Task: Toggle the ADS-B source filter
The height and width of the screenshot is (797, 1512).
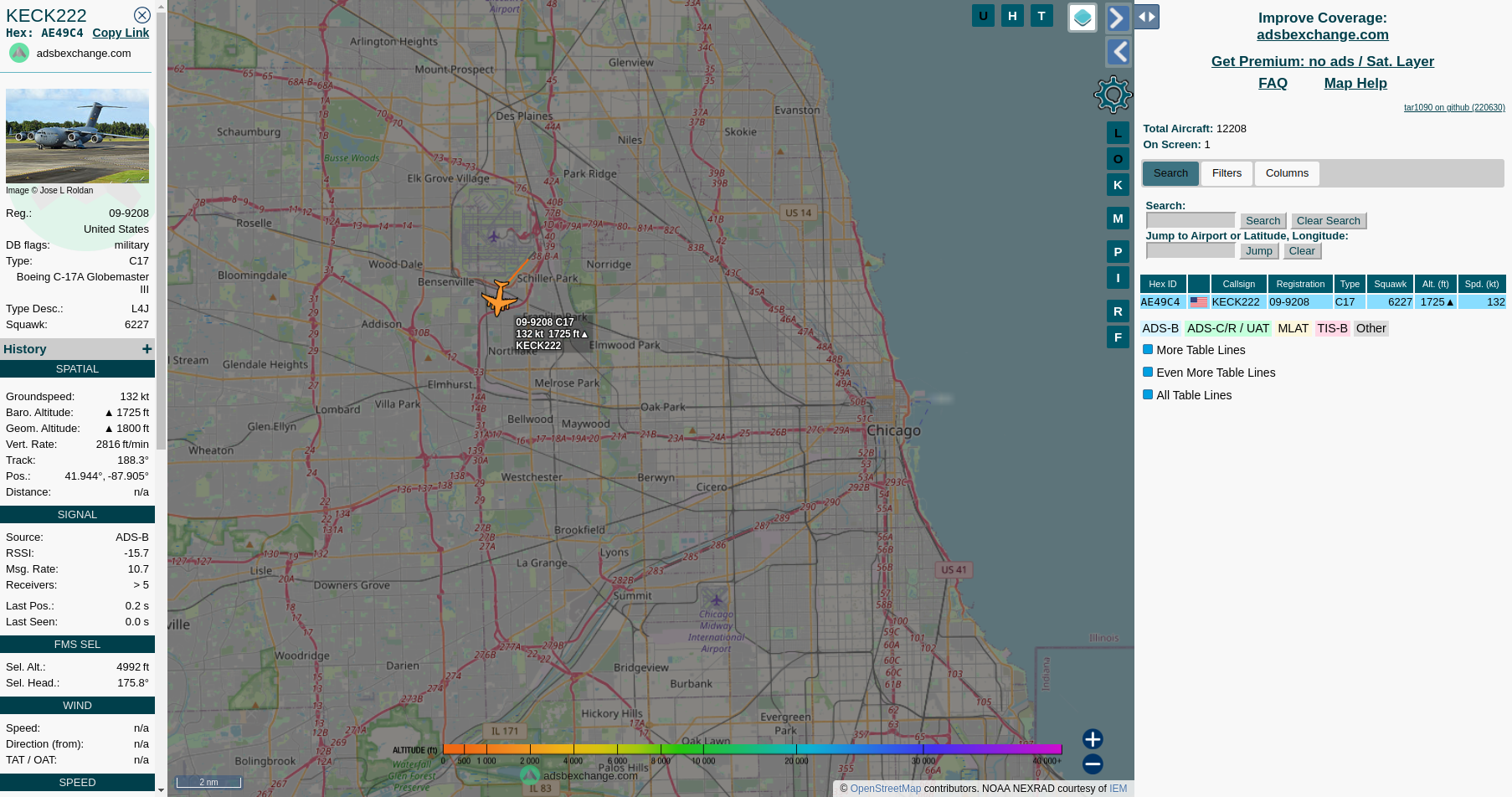Action: pos(1160,328)
